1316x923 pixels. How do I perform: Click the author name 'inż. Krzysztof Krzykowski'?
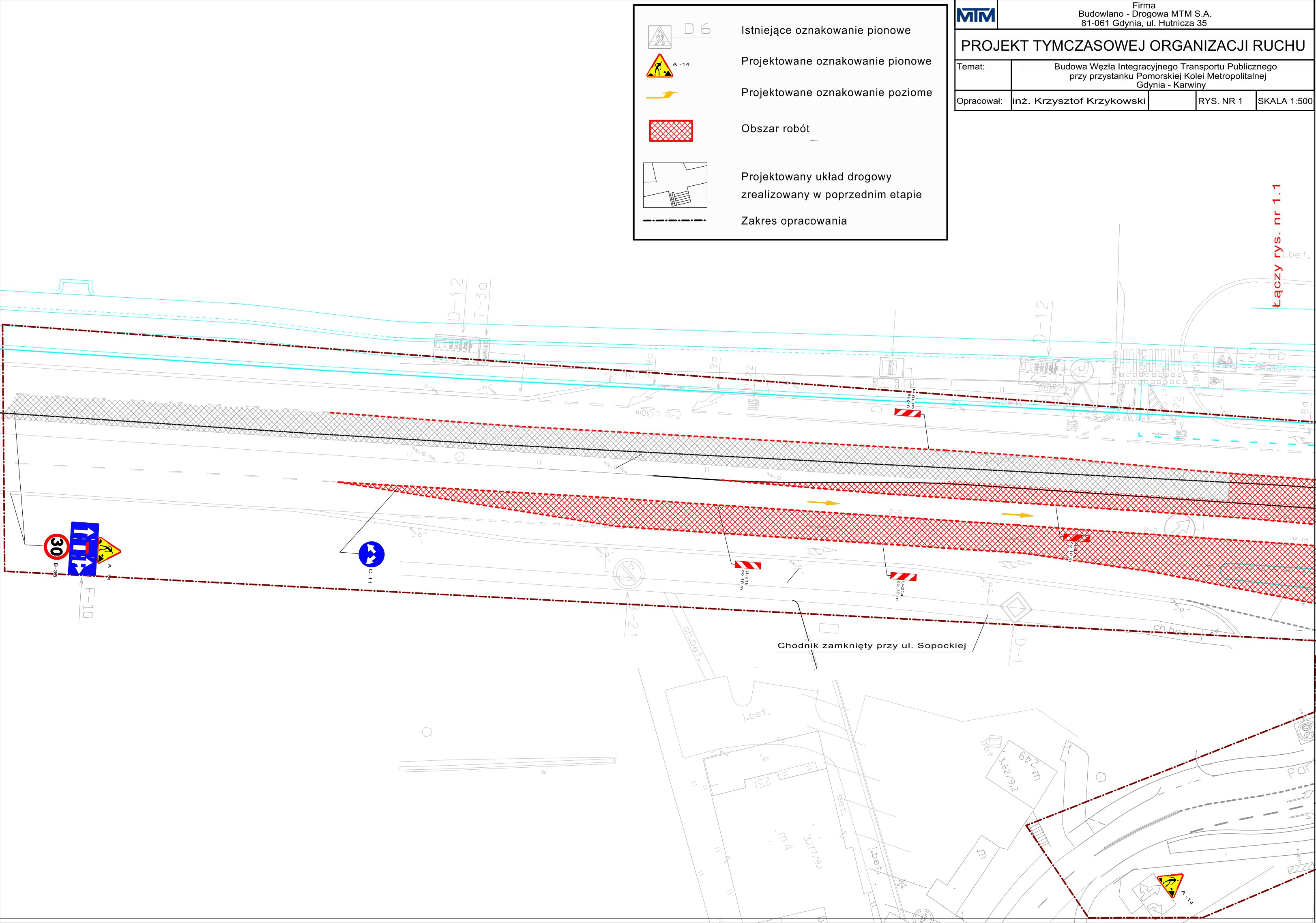point(1079,101)
